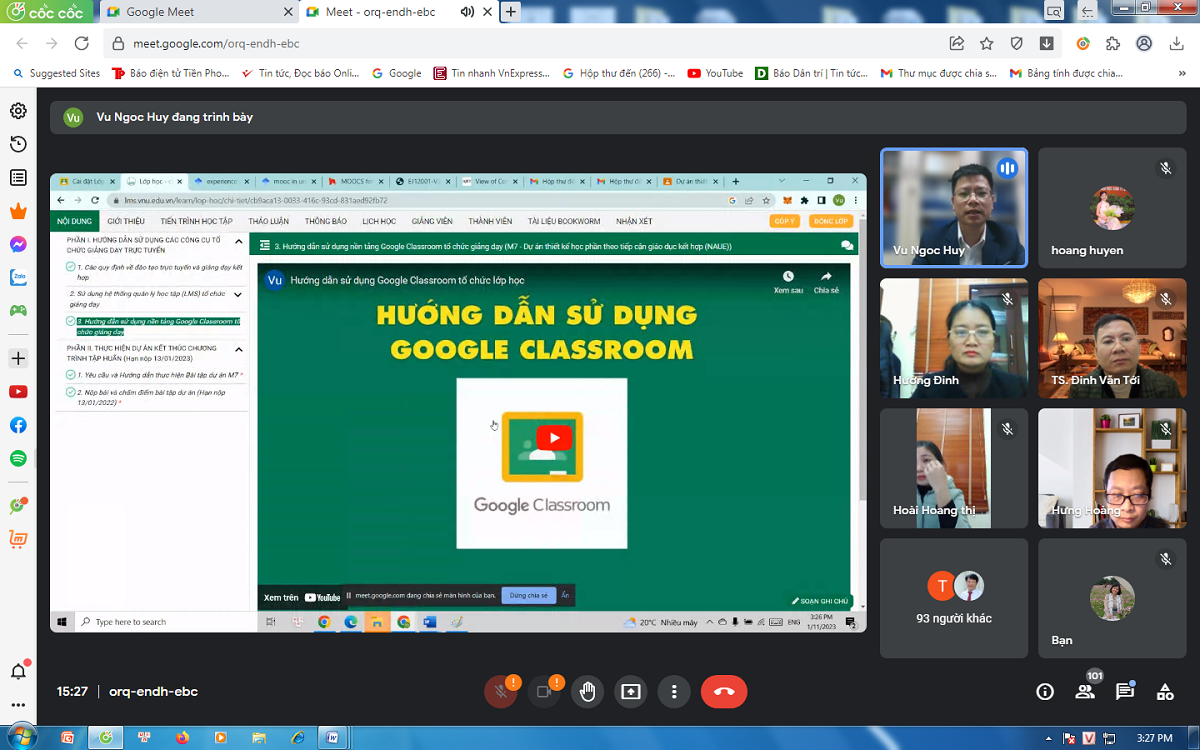1200x750 pixels.
Task: Open Messenger from the sidebar
Action: pos(18,244)
